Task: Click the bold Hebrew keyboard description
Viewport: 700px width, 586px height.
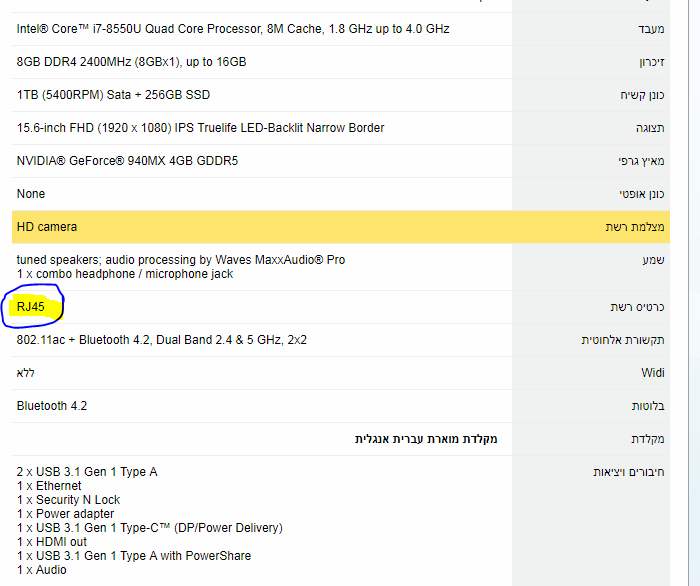Action: [x=426, y=439]
